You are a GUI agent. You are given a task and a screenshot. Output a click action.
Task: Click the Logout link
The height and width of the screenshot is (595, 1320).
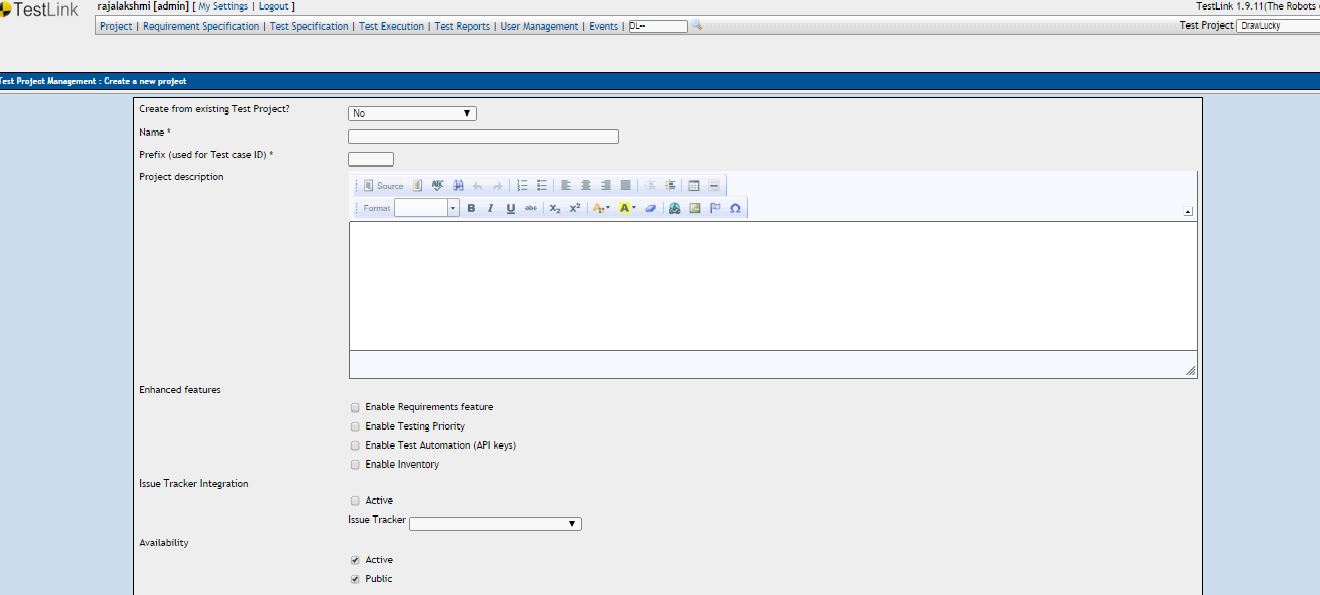coord(273,6)
